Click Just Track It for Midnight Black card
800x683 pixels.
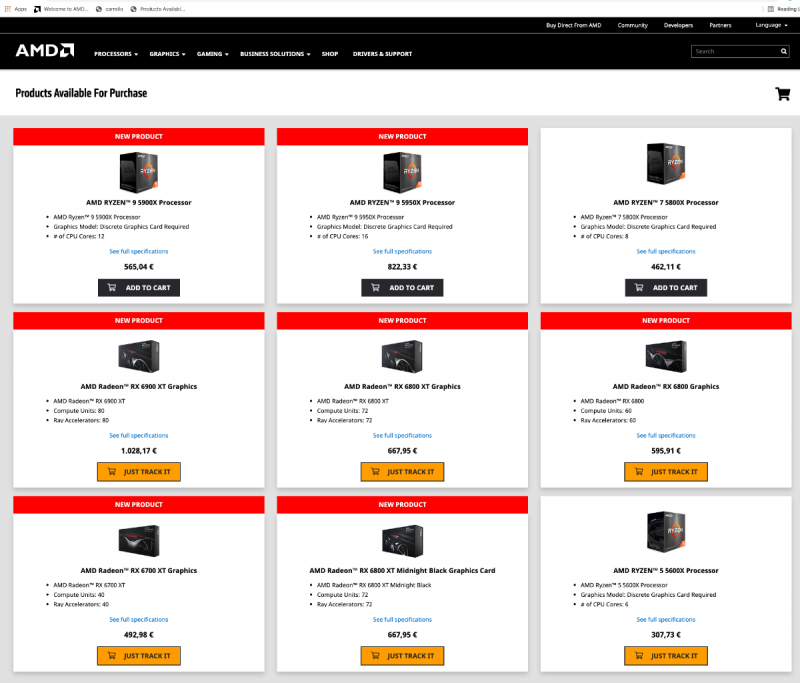(x=403, y=656)
